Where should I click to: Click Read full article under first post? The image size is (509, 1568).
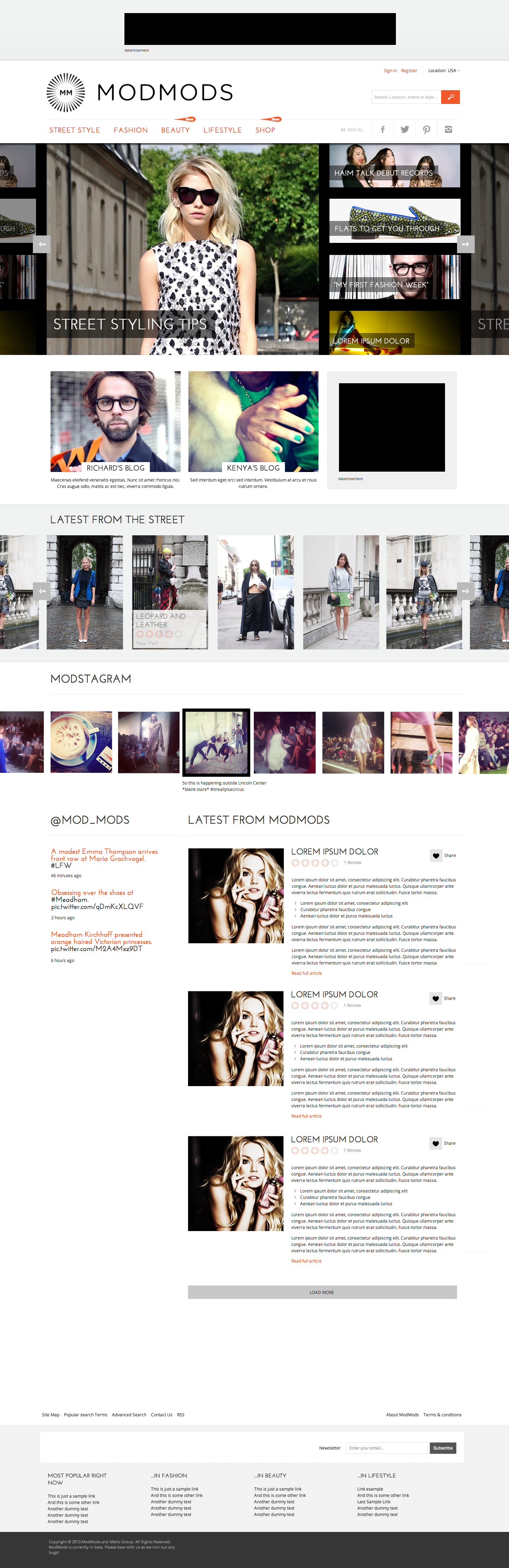pyautogui.click(x=306, y=973)
